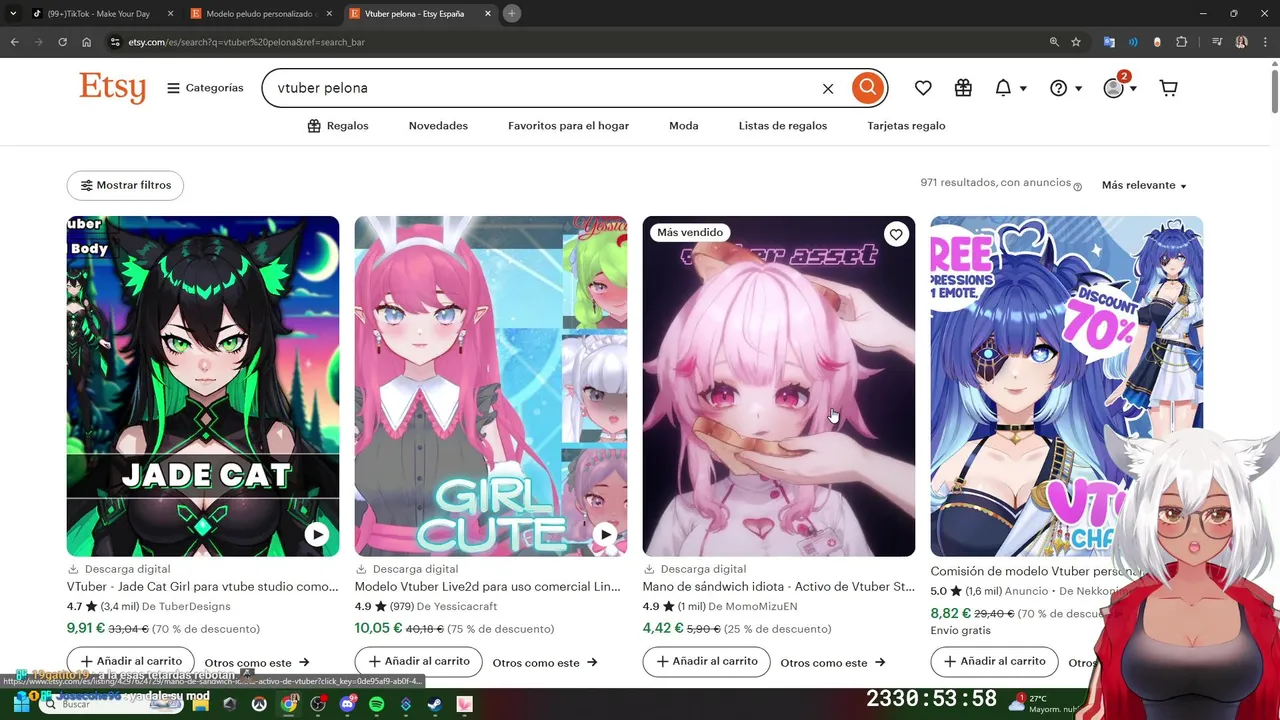The image size is (1280, 720).
Task: Open Steam from the taskbar
Action: 435,704
